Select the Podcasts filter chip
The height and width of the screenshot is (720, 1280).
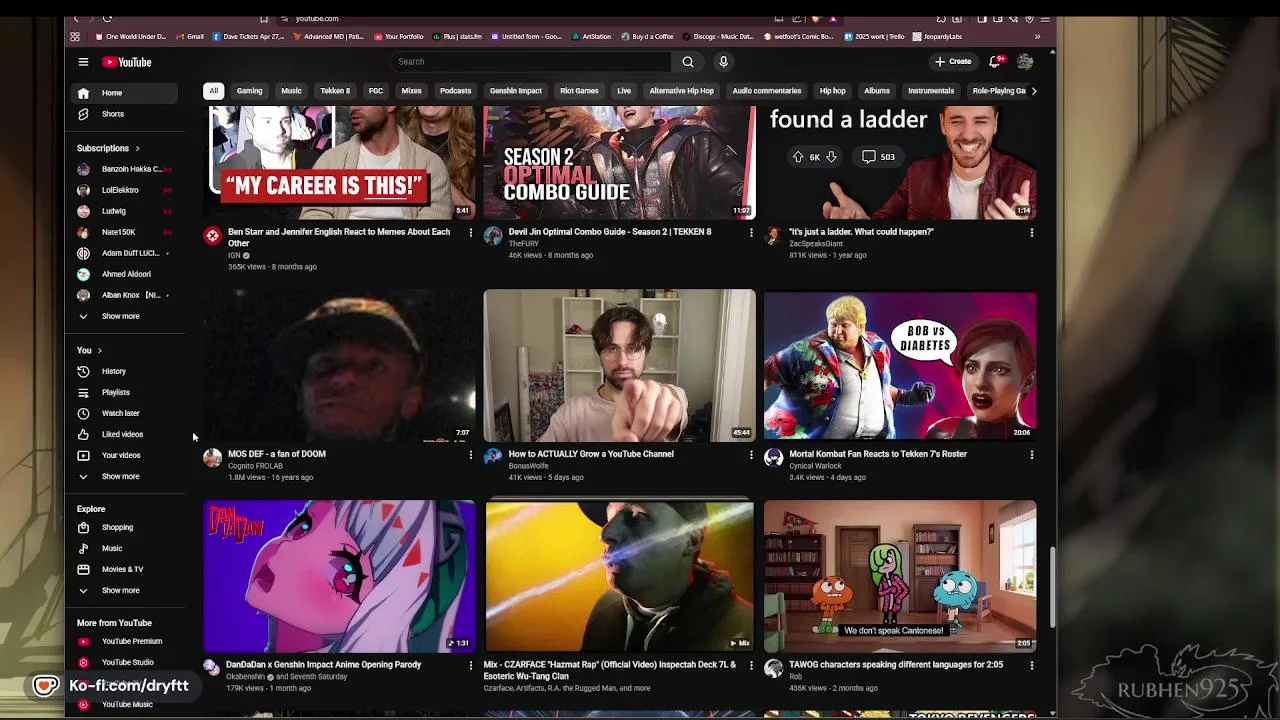[x=455, y=91]
